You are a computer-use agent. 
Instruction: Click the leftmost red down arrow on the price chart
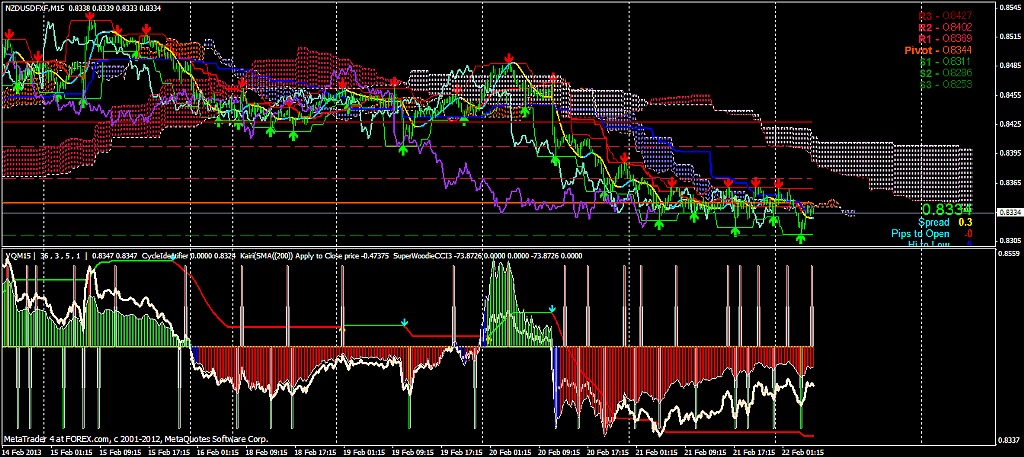[x=9, y=33]
